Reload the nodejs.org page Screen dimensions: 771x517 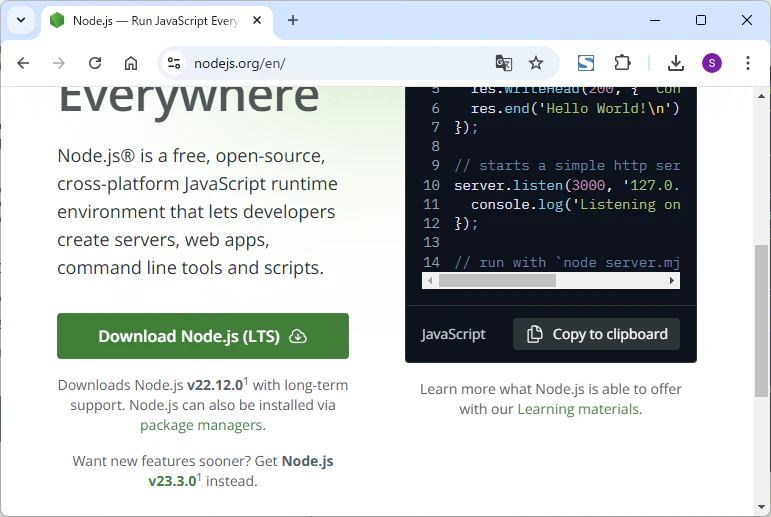(x=95, y=63)
